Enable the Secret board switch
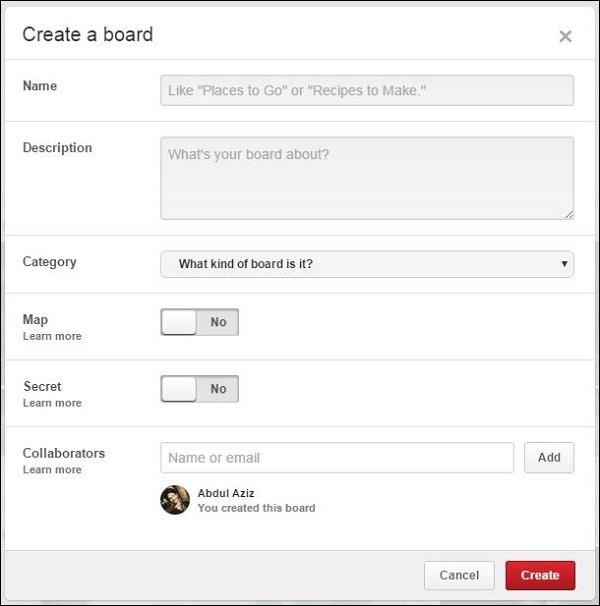Image resolution: width=600 pixels, height=606 pixels. (x=199, y=389)
